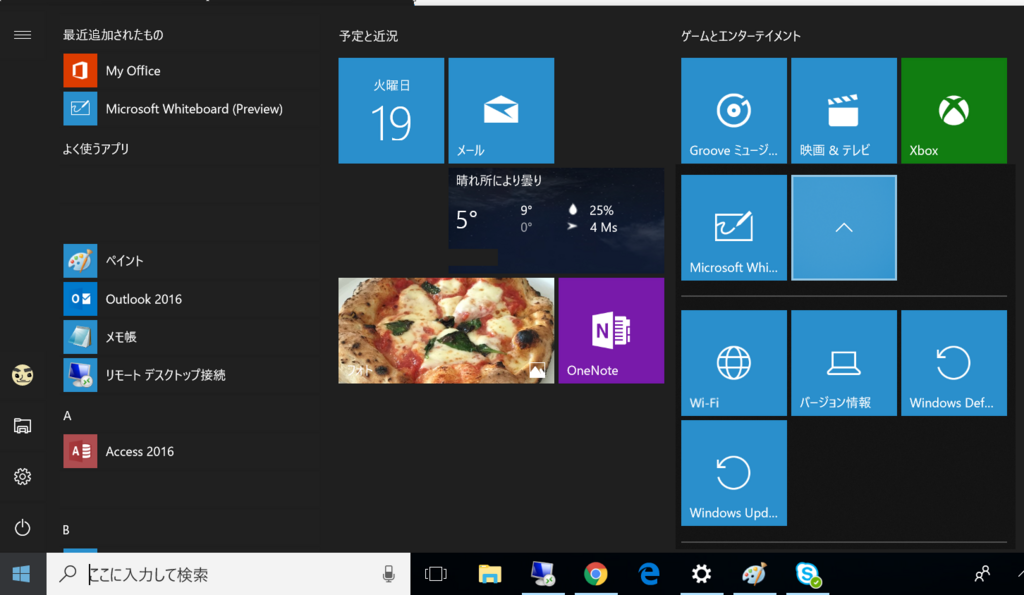
Task: Launch Access 2016
Action: click(x=191, y=451)
